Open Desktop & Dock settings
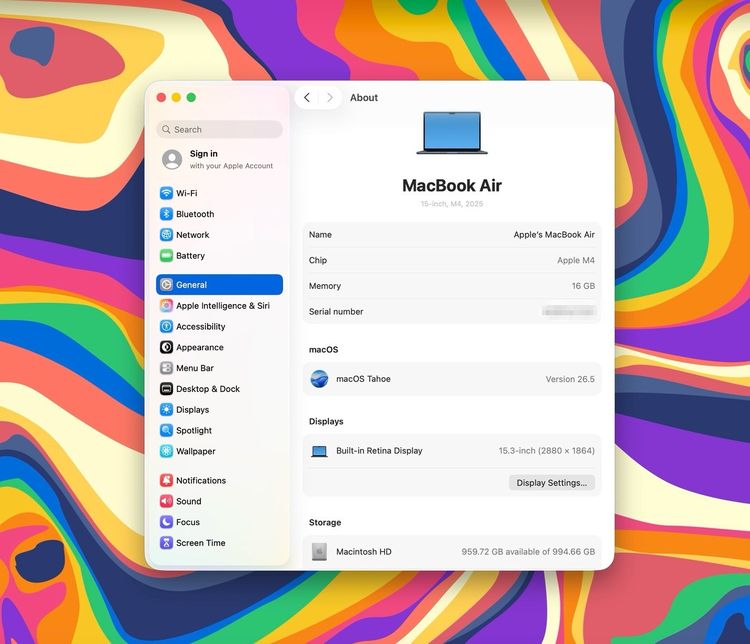This screenshot has height=644, width=750. [220, 389]
